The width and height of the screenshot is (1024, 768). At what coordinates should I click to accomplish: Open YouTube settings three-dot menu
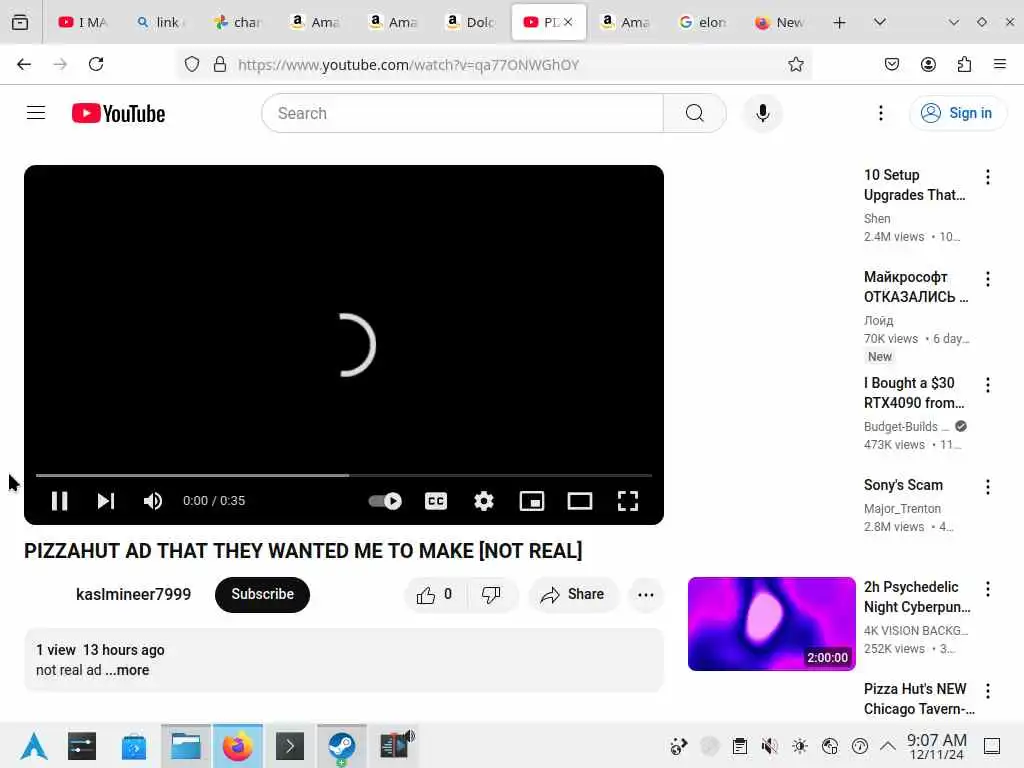coord(880,113)
